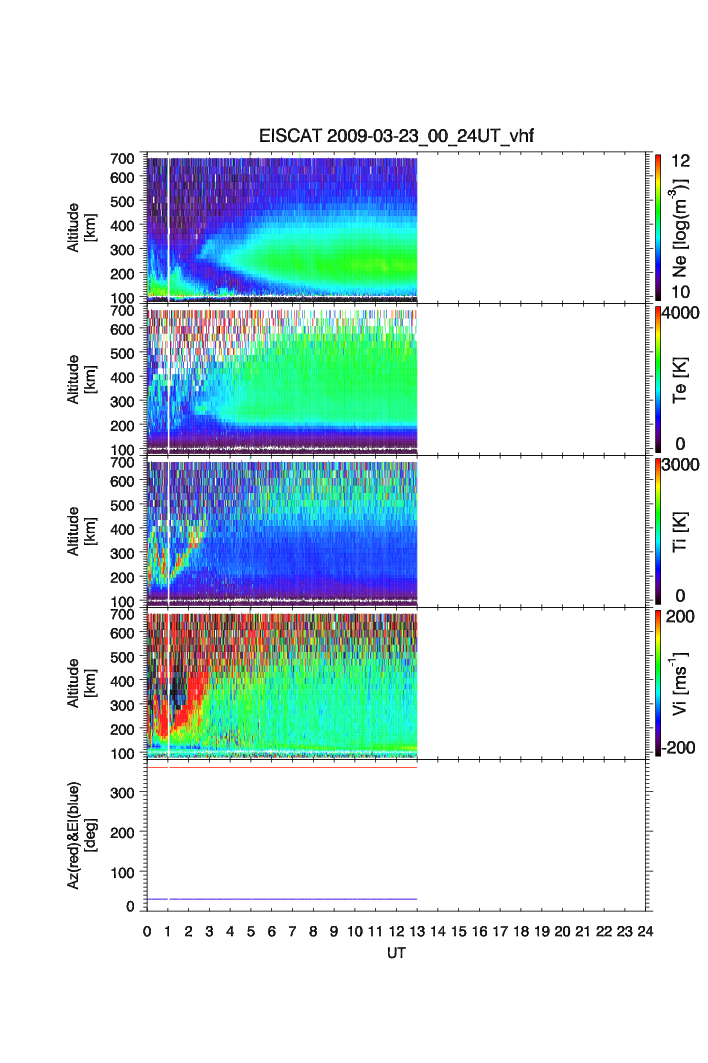Click the Vi [ms-1] color bar label
Viewport: 708px width, 1063px height.
679,683
